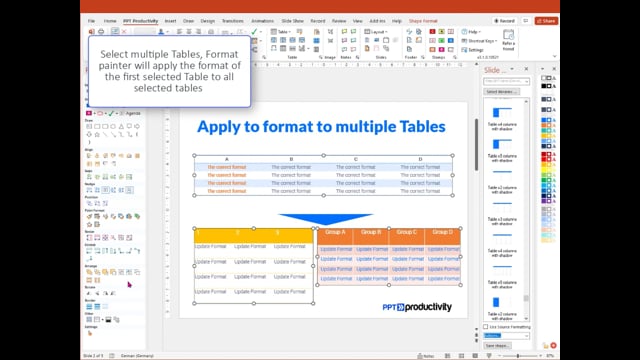The image size is (640, 360).
Task: Click the zoom in plus icon
Action: [x=541, y=356]
